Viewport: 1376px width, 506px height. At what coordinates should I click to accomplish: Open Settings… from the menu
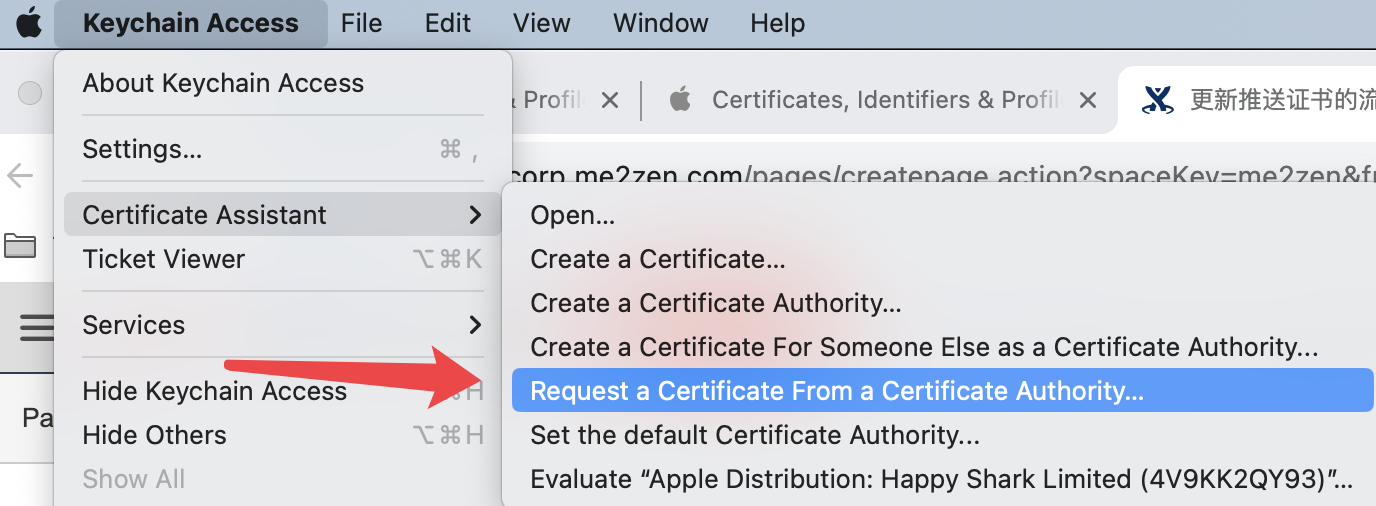pos(142,149)
